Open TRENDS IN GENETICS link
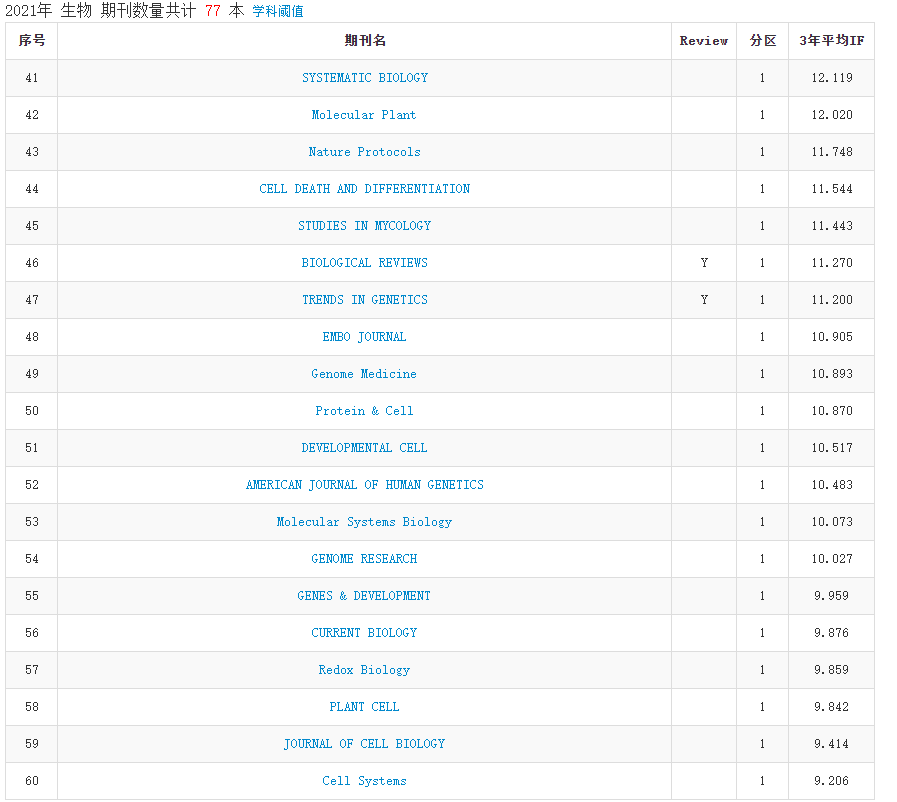The height and width of the screenshot is (802, 897). pos(364,300)
